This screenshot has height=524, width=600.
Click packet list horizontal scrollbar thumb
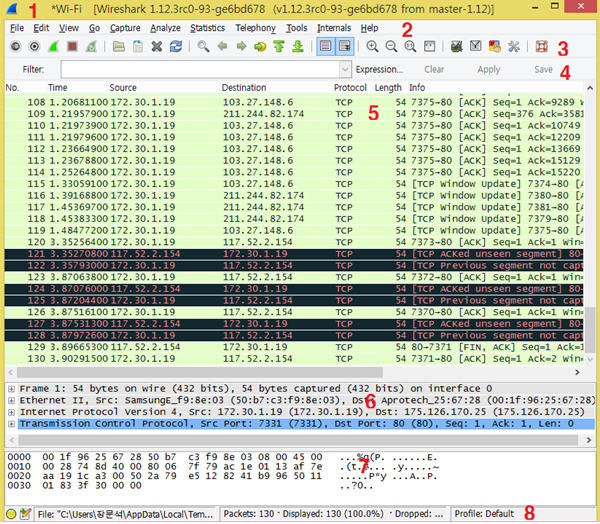(200, 372)
